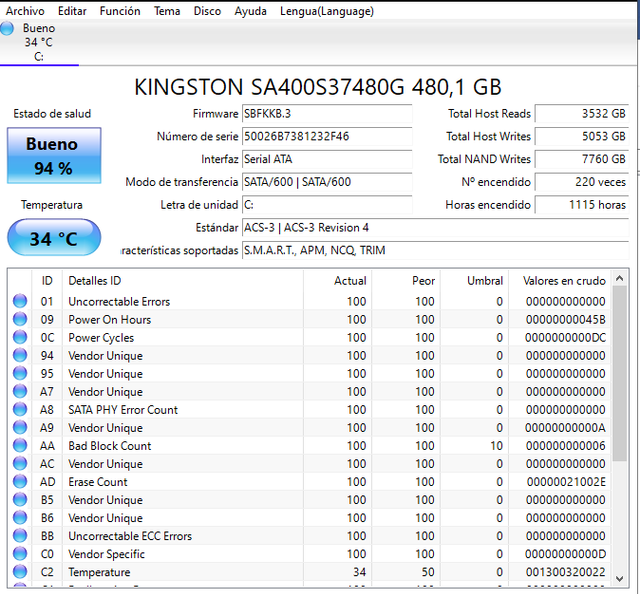Click status icon for Erase Count row

(20, 481)
